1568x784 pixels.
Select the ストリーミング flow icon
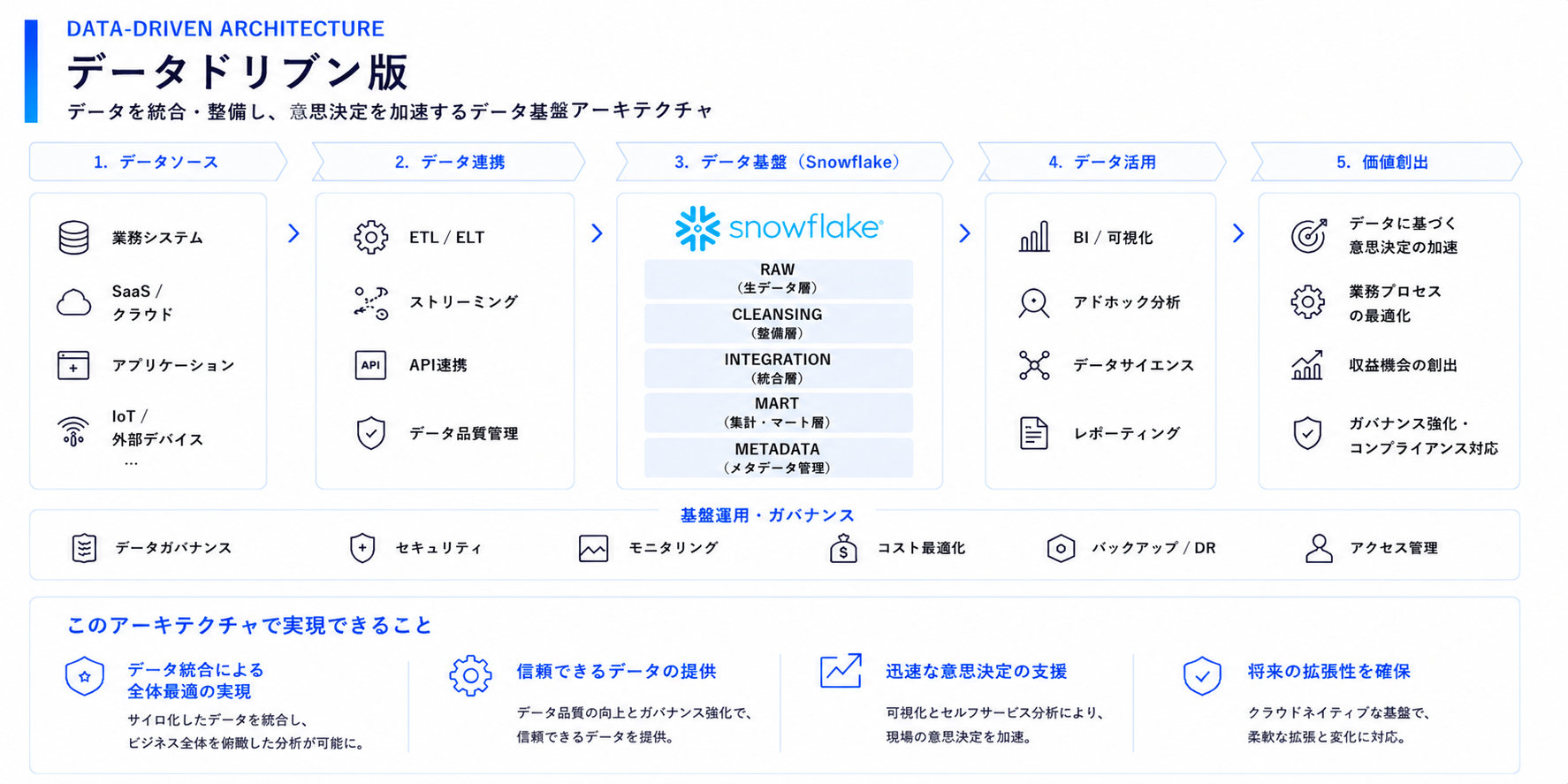coord(370,303)
